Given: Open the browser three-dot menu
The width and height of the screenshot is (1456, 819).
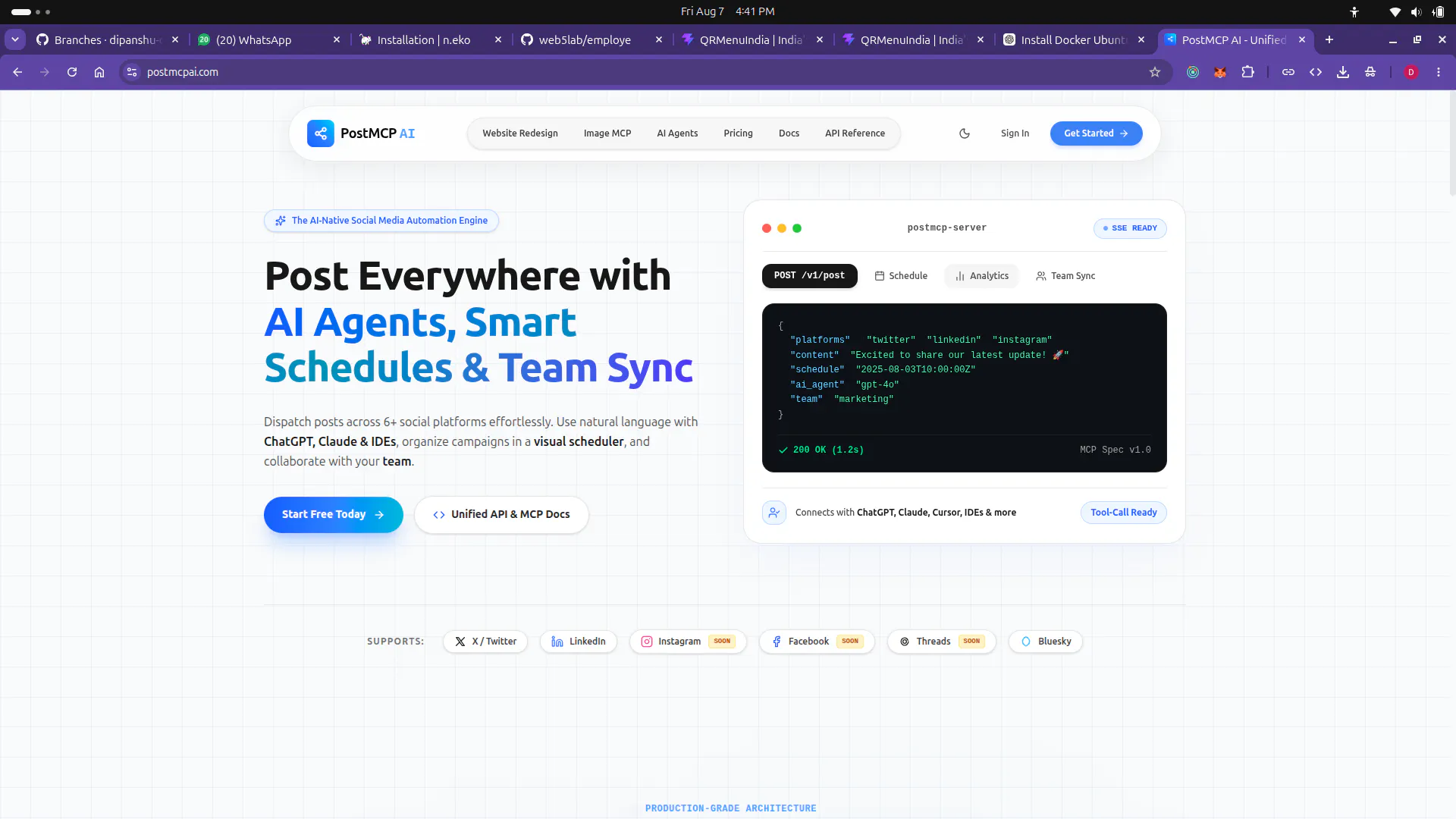Looking at the screenshot, I should click(1439, 72).
